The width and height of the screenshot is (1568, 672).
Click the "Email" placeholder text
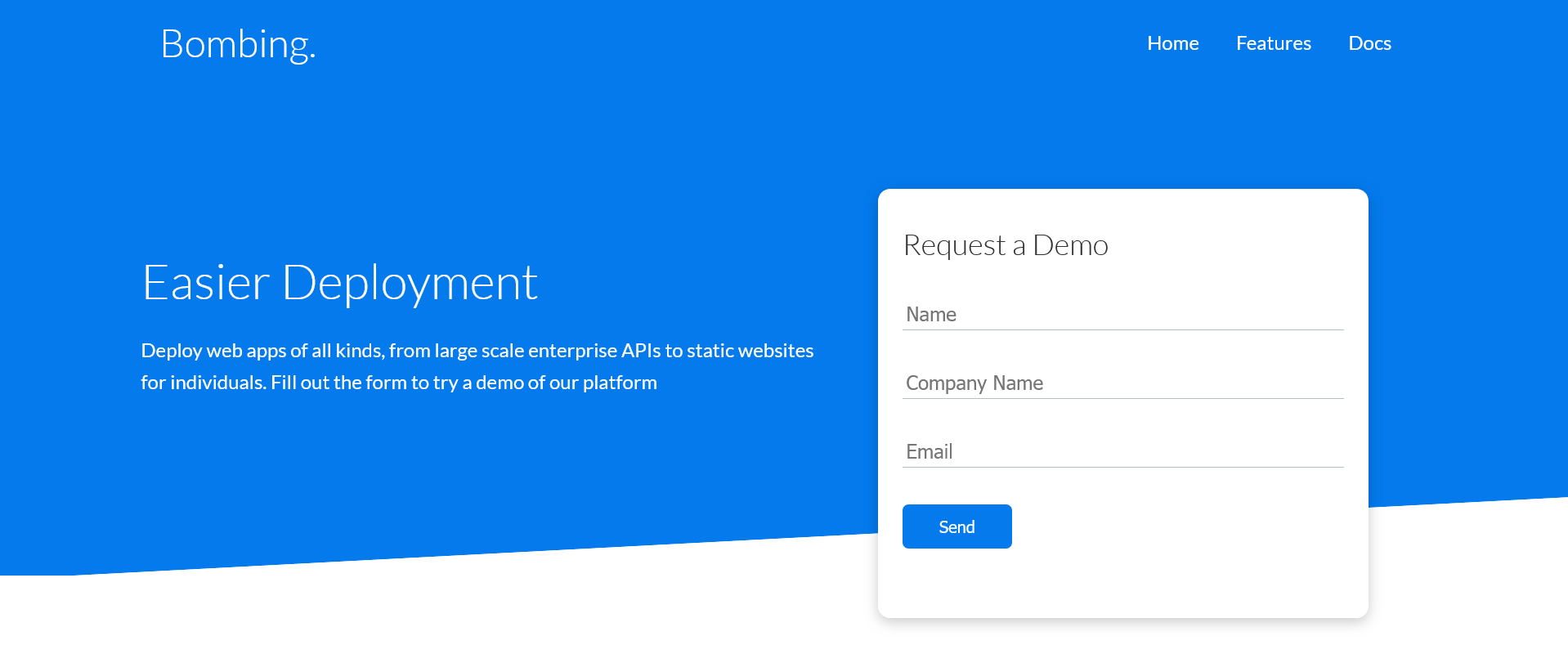(x=929, y=452)
